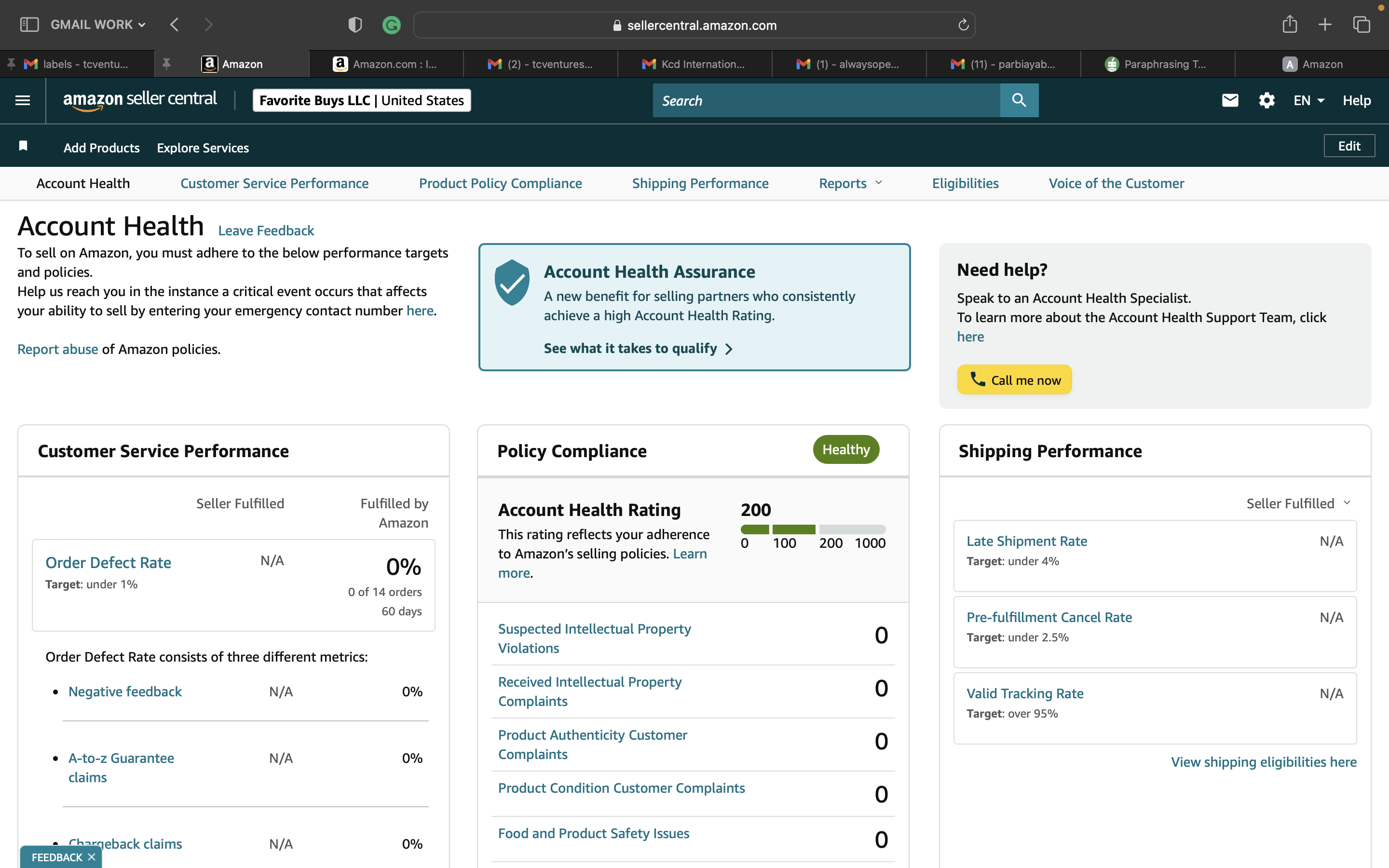This screenshot has width=1389, height=868.
Task: Add a new tab with plus icon
Action: [x=1325, y=25]
